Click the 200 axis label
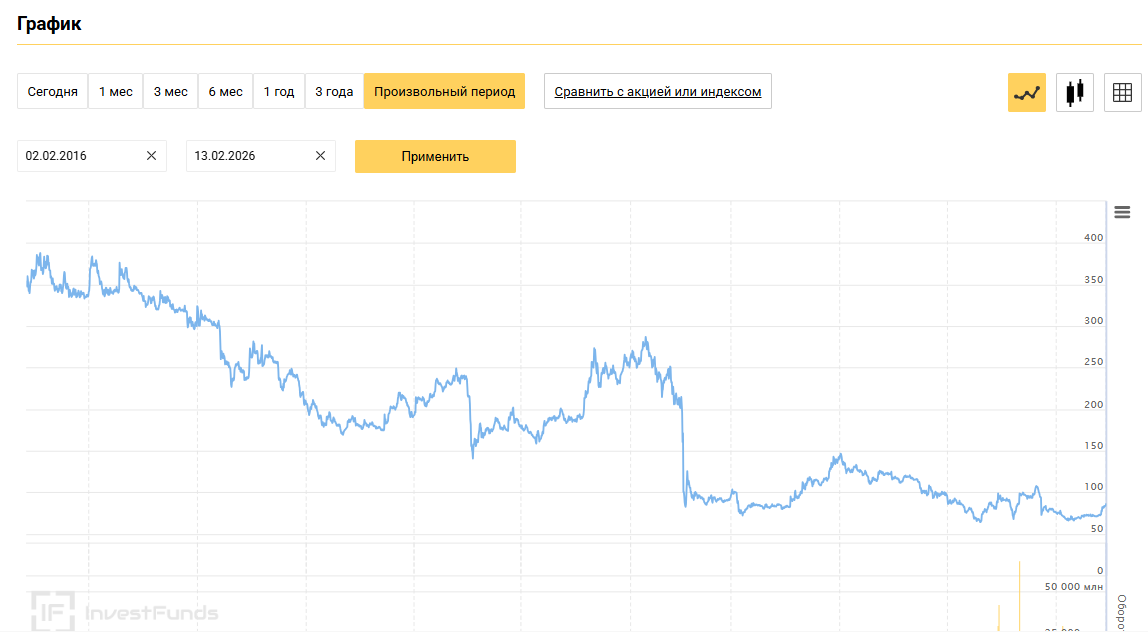The height and width of the screenshot is (644, 1148). [x=1093, y=404]
